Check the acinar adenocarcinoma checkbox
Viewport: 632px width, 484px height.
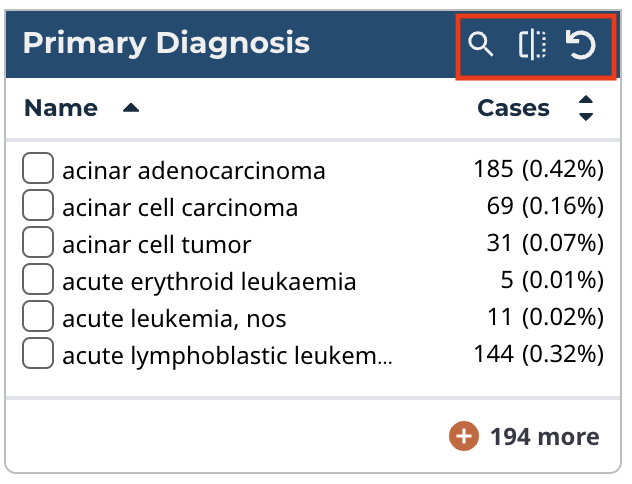tap(38, 171)
